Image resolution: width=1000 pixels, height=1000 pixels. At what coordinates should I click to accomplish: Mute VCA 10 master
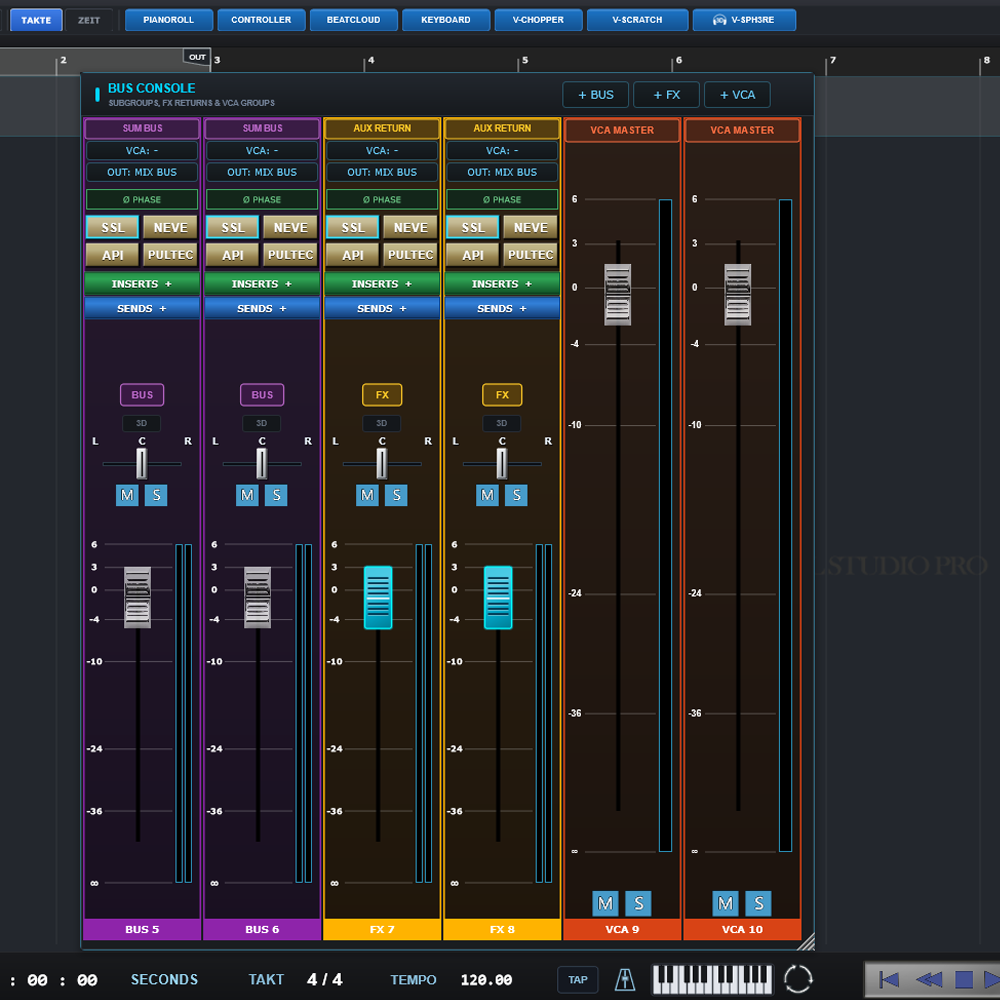click(725, 903)
